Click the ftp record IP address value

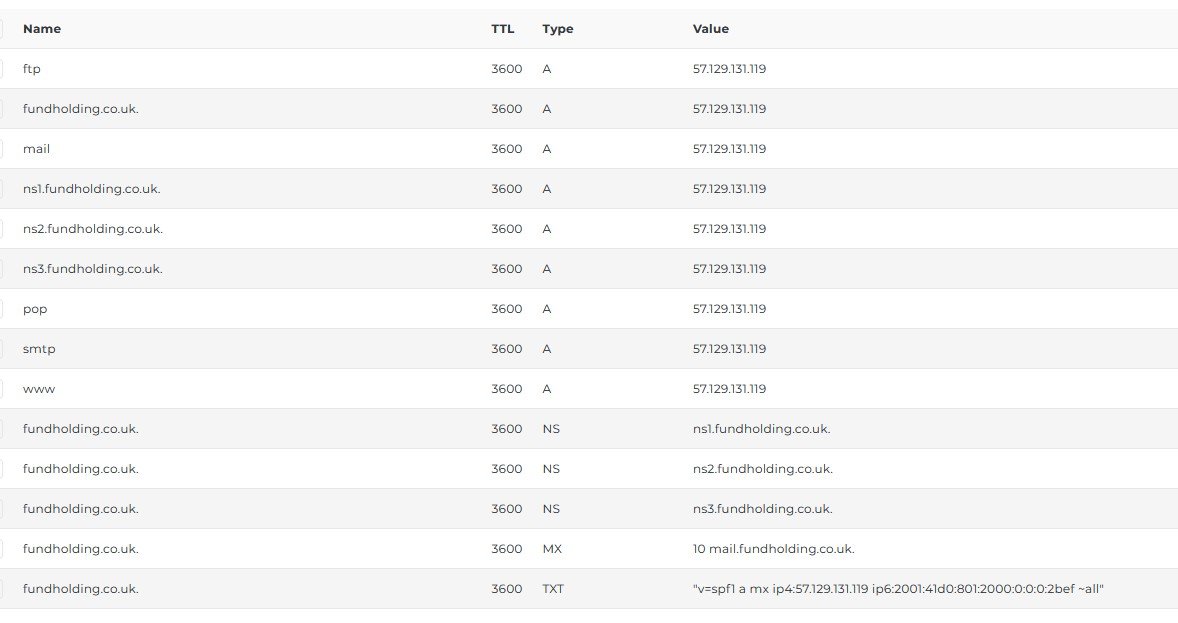pos(729,68)
